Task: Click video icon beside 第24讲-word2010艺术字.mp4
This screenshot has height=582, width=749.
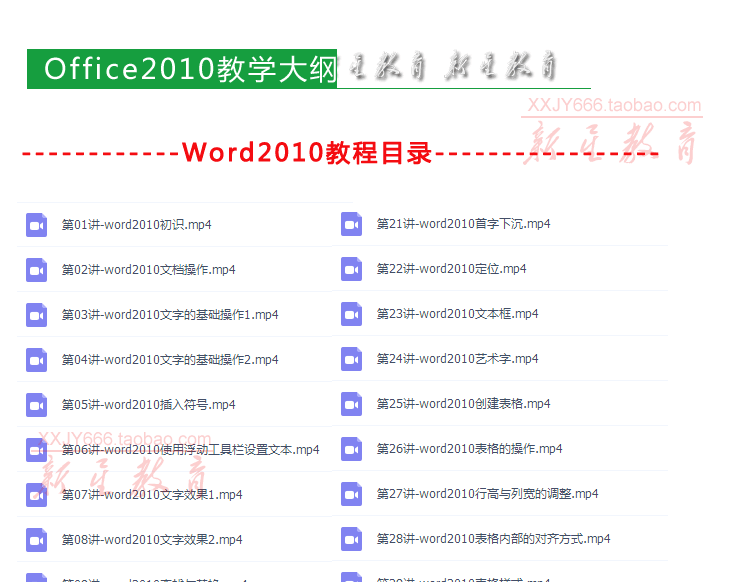Action: (352, 359)
